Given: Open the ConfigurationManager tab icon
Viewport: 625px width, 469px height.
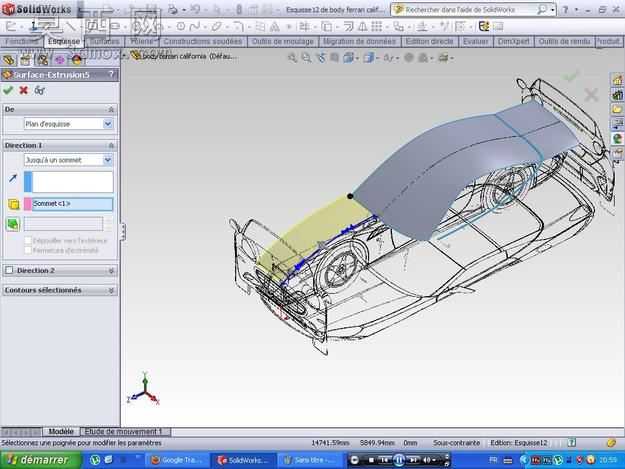Looking at the screenshot, I should click(x=43, y=60).
